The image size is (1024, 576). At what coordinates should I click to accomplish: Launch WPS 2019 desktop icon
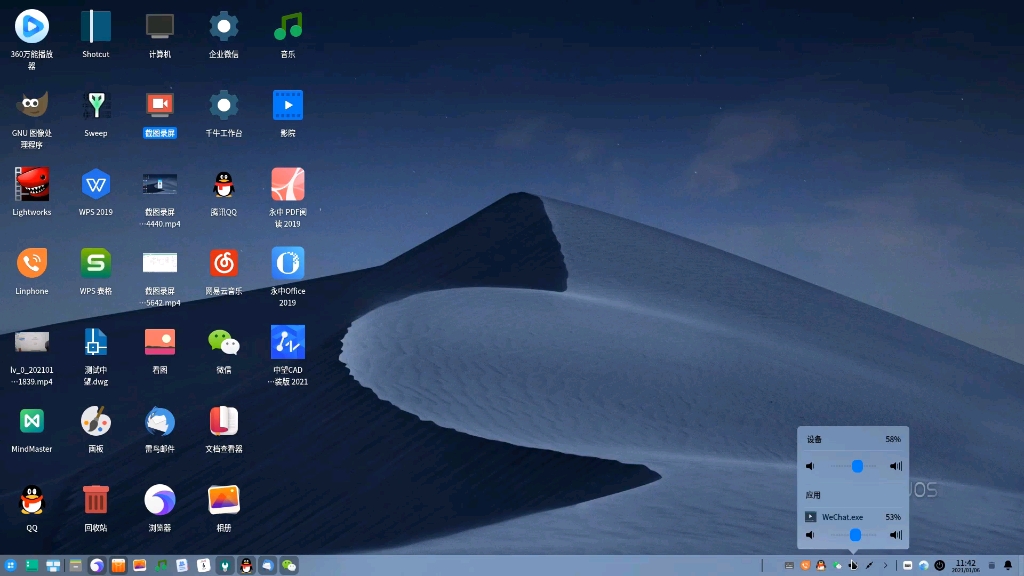click(96, 184)
